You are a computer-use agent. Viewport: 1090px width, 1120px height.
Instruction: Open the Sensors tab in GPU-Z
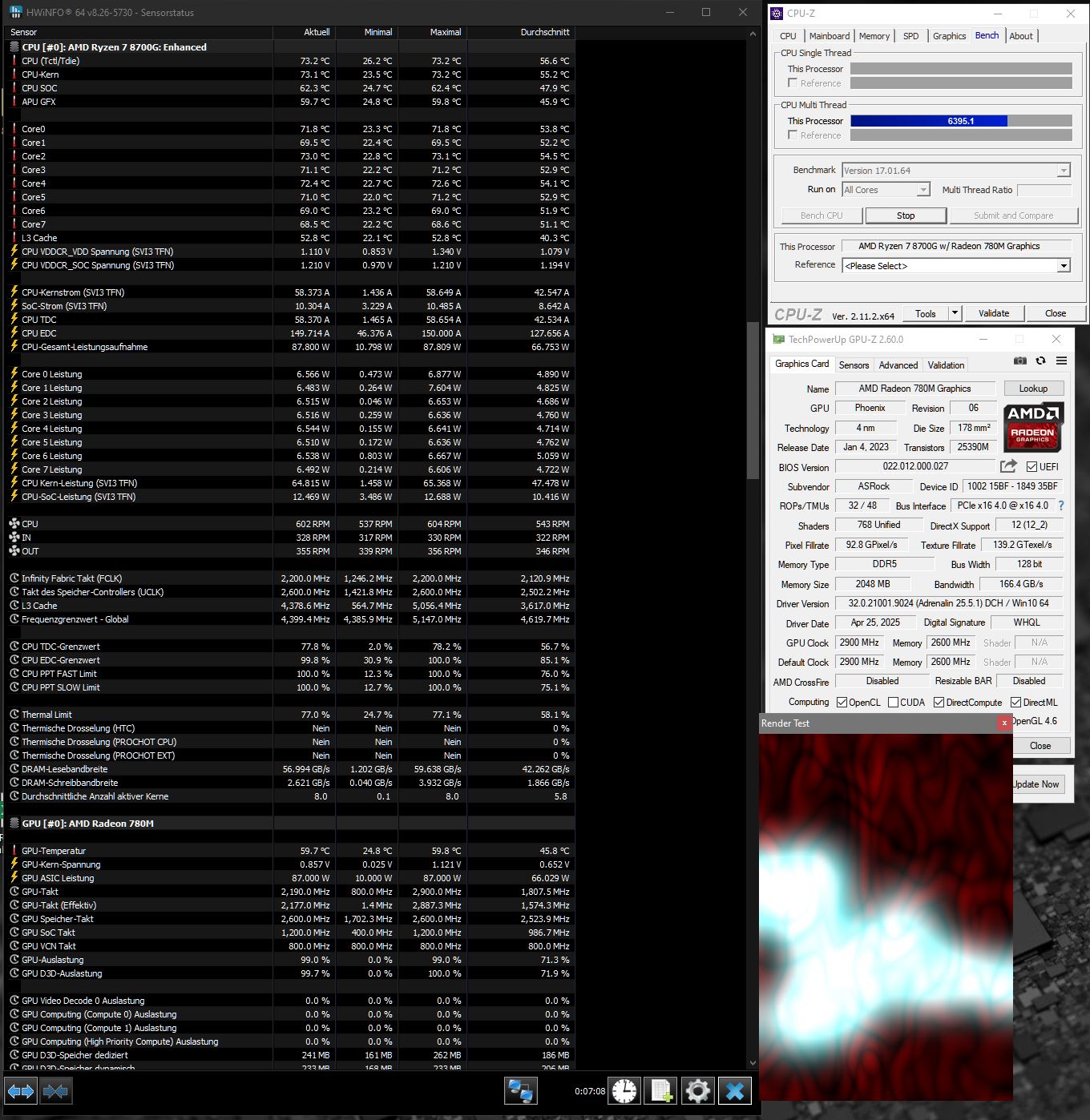click(854, 365)
